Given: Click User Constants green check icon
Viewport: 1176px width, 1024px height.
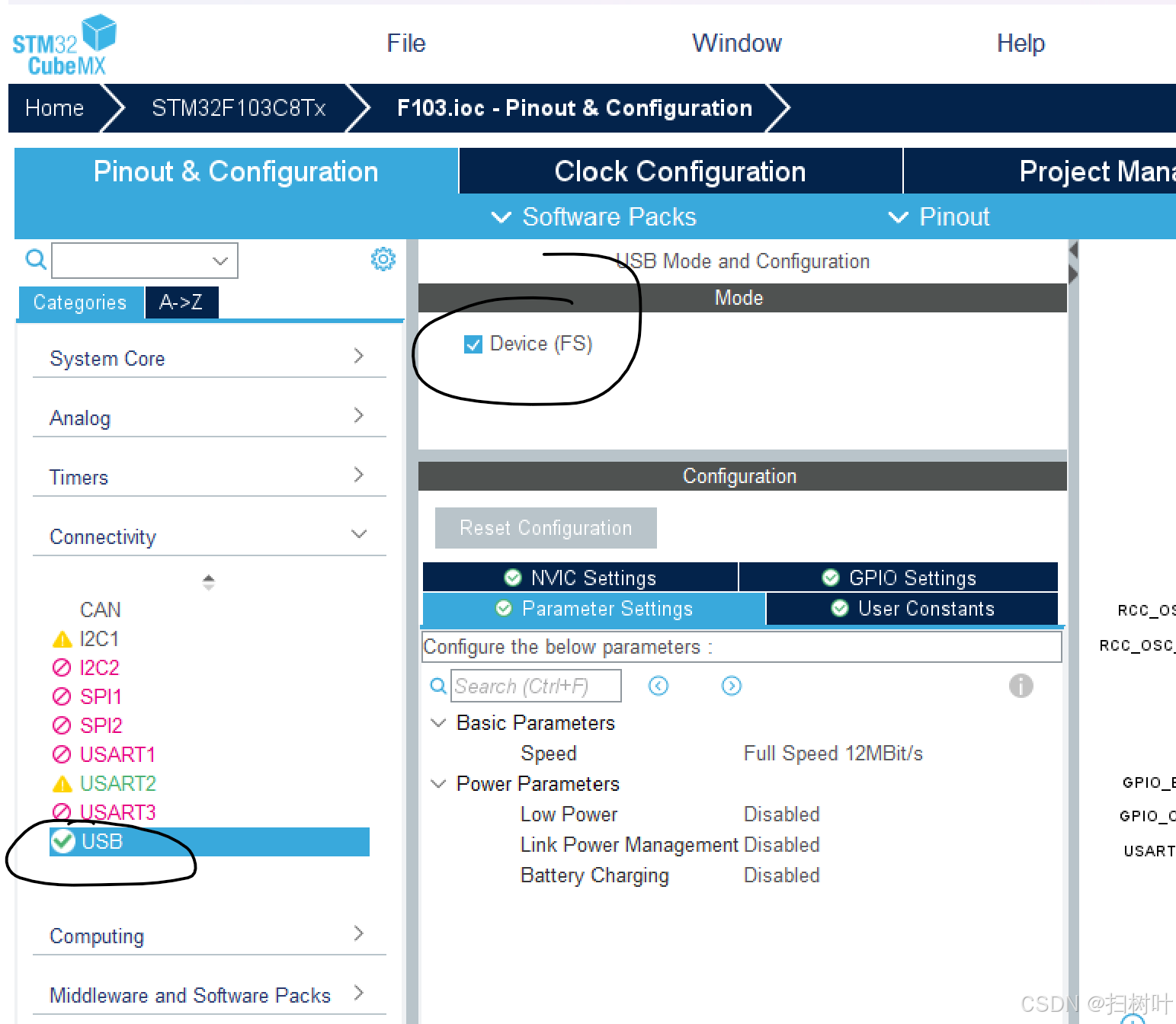Looking at the screenshot, I should click(x=840, y=608).
